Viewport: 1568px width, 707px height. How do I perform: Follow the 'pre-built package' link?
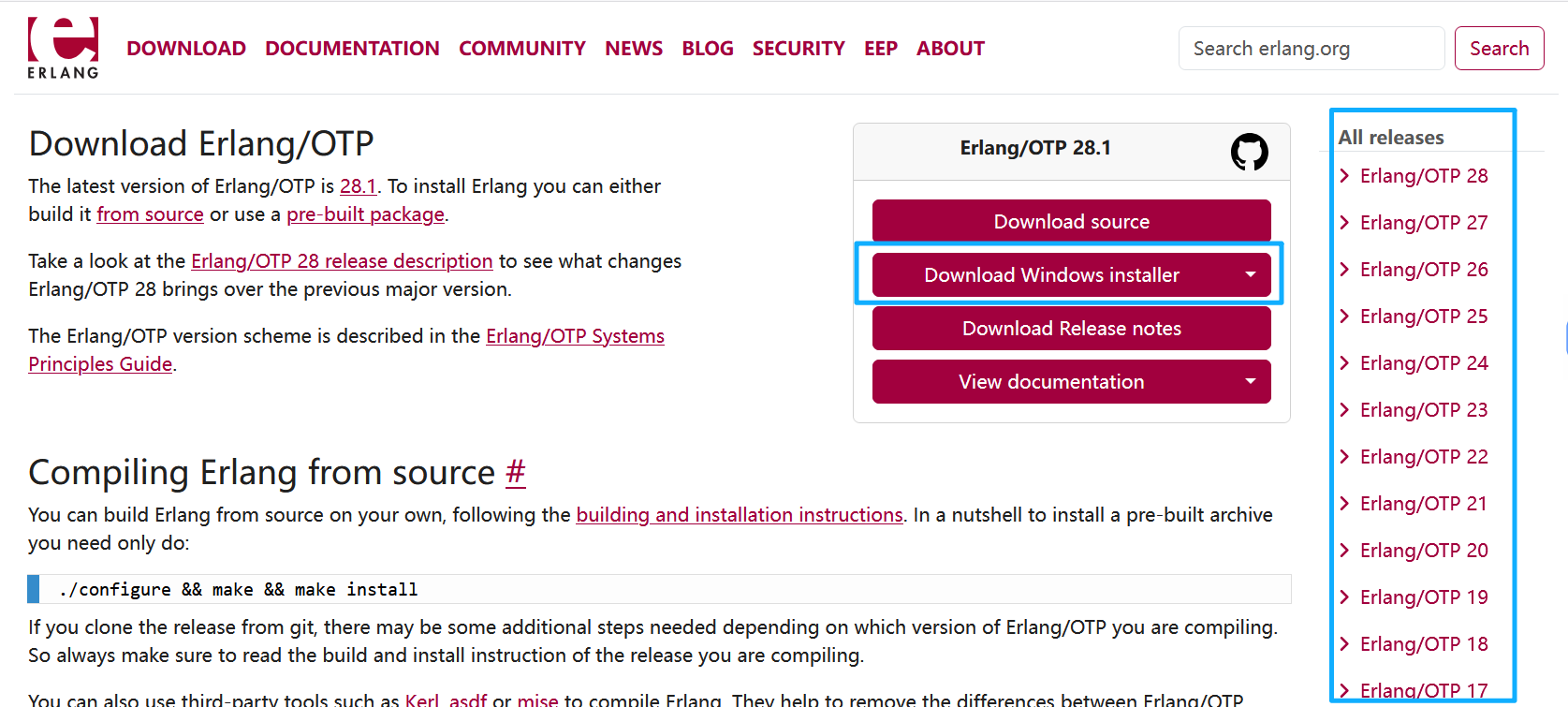click(x=365, y=214)
